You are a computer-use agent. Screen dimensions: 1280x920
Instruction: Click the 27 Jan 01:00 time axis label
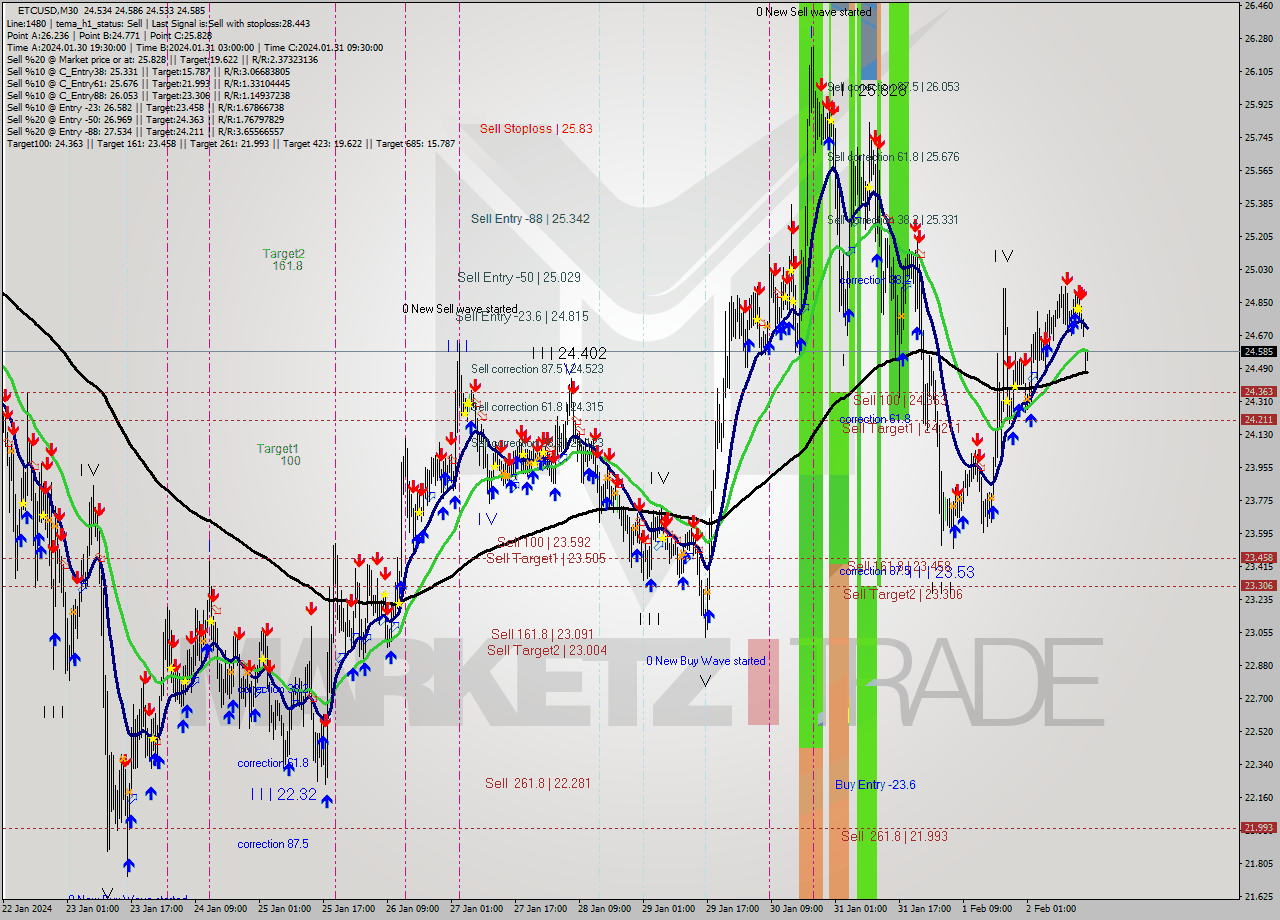coord(475,909)
